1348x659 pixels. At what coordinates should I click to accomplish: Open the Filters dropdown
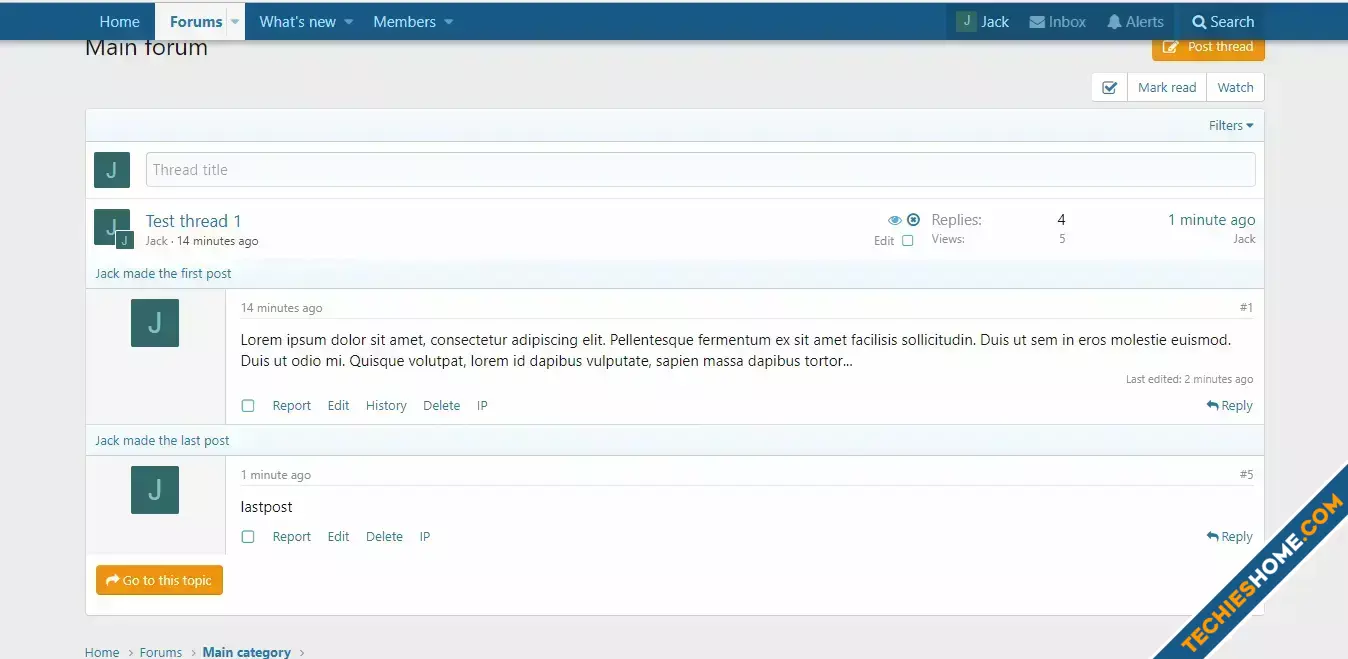[1231, 125]
